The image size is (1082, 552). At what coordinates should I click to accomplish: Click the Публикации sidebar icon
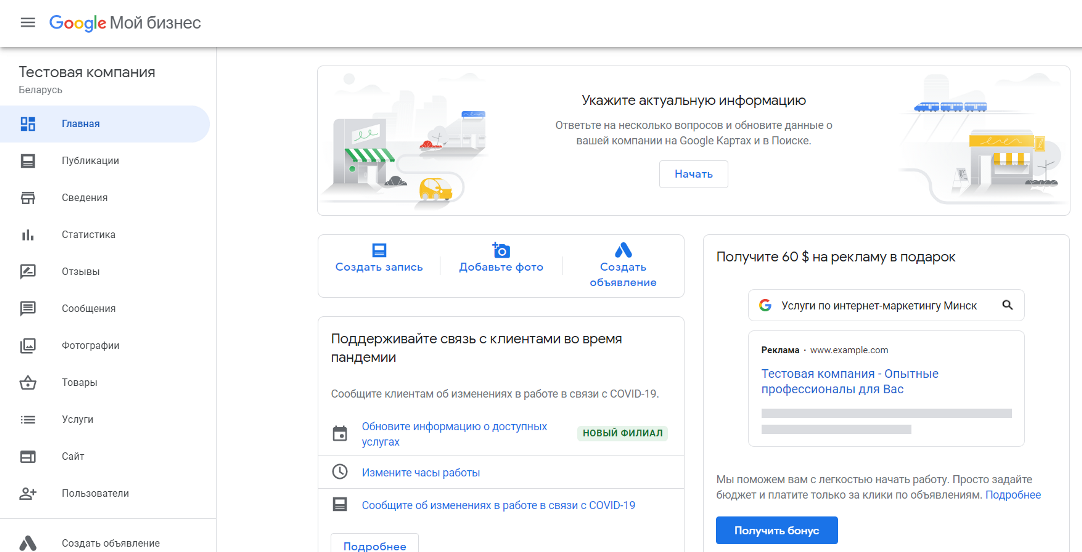(x=28, y=161)
